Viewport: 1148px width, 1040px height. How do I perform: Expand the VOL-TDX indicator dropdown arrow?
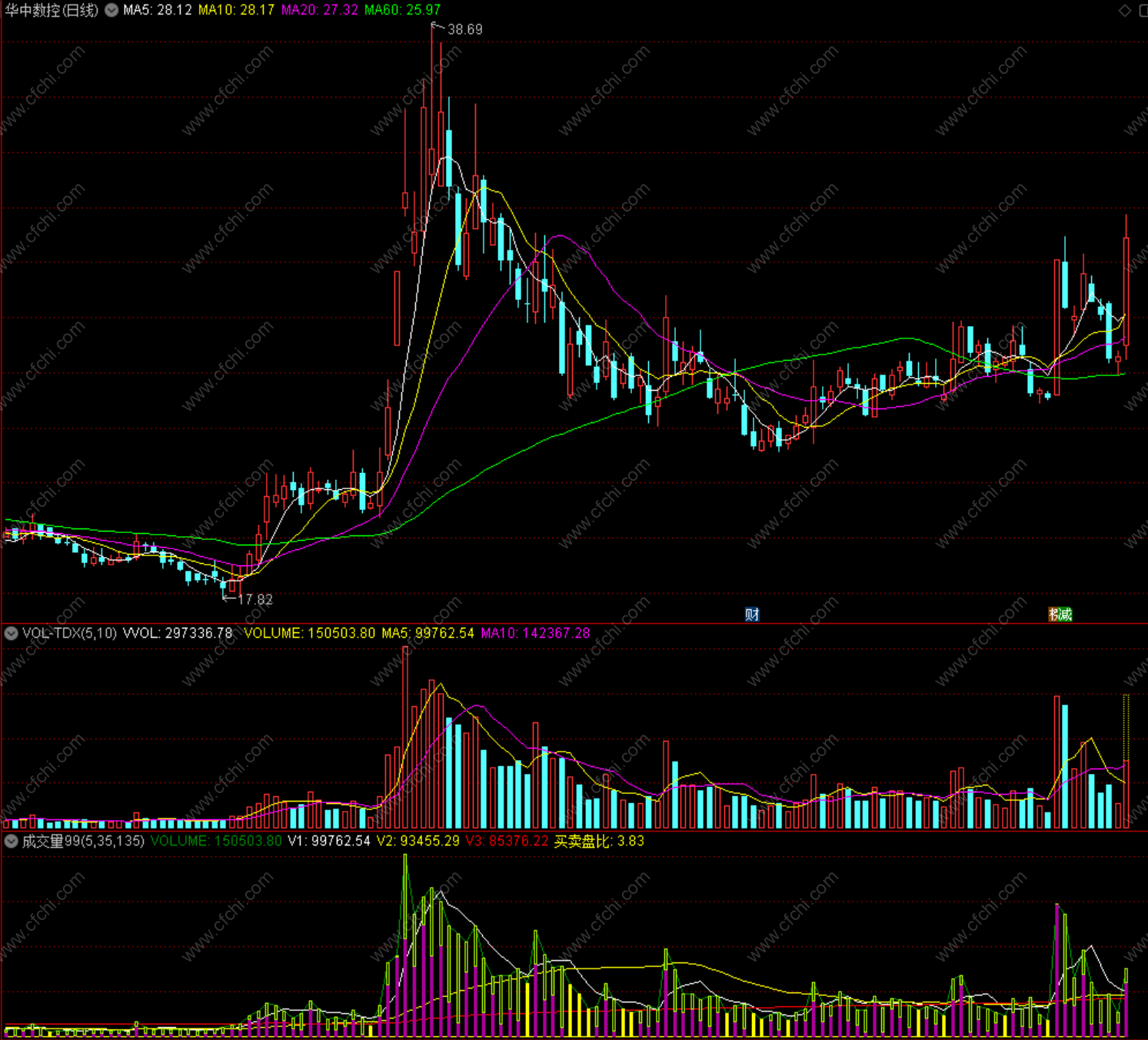pyautogui.click(x=11, y=633)
